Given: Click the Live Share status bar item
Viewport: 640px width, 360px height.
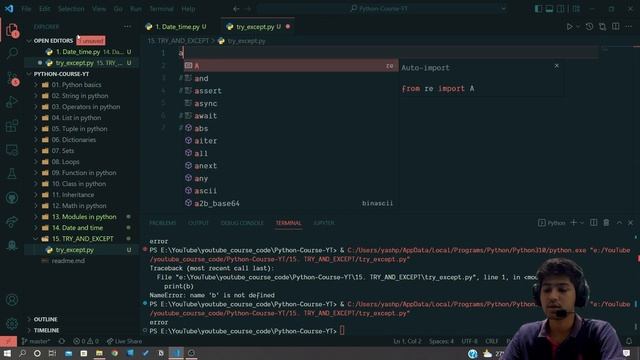Looking at the screenshot, I should [124, 341].
